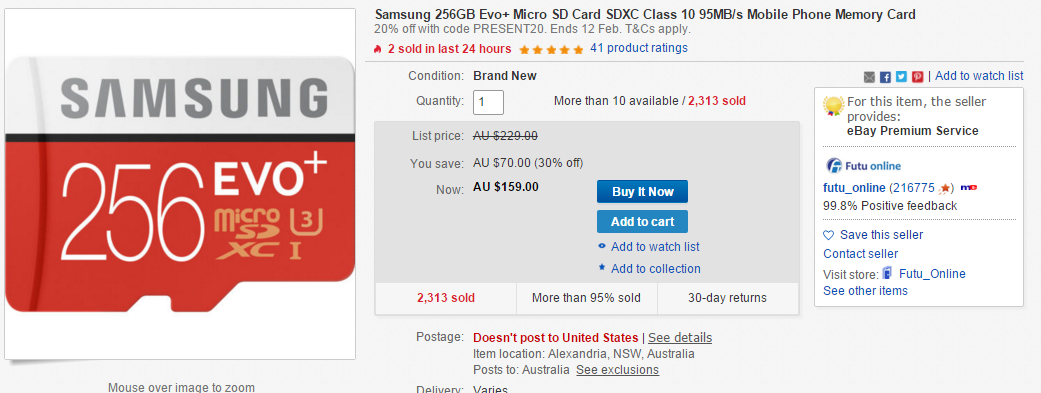
Task: Share listing on Facebook icon
Action: (885, 77)
